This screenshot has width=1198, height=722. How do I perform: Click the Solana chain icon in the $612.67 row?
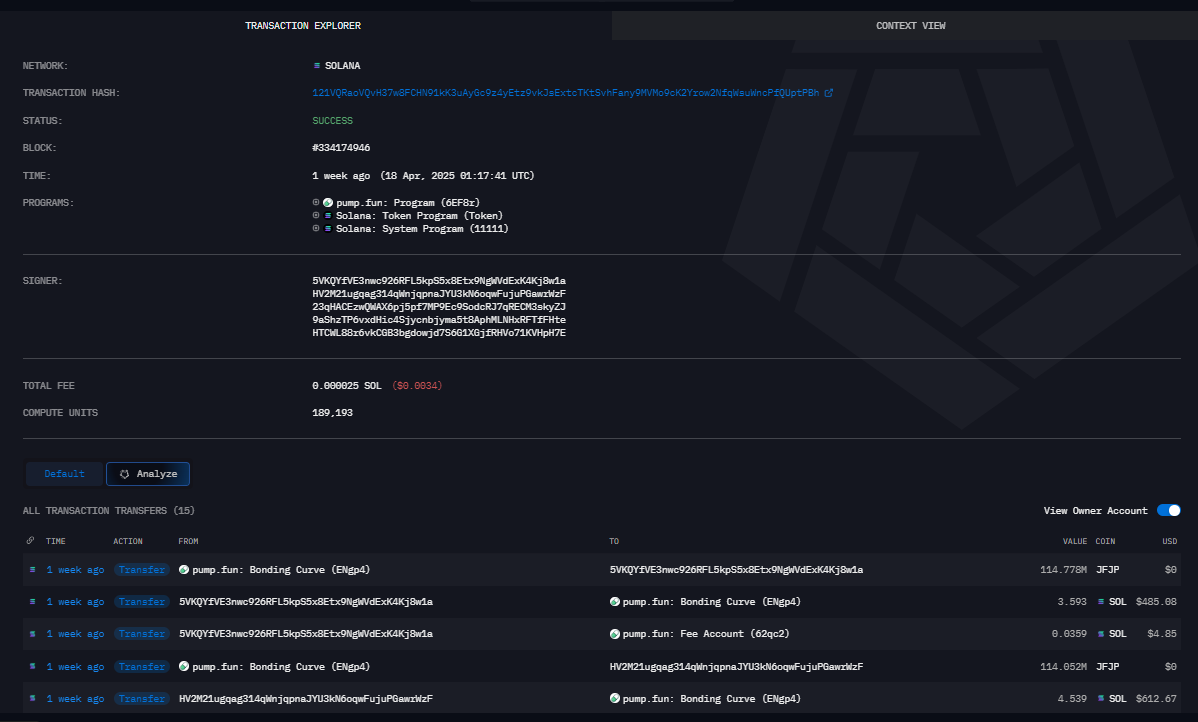[x=32, y=698]
